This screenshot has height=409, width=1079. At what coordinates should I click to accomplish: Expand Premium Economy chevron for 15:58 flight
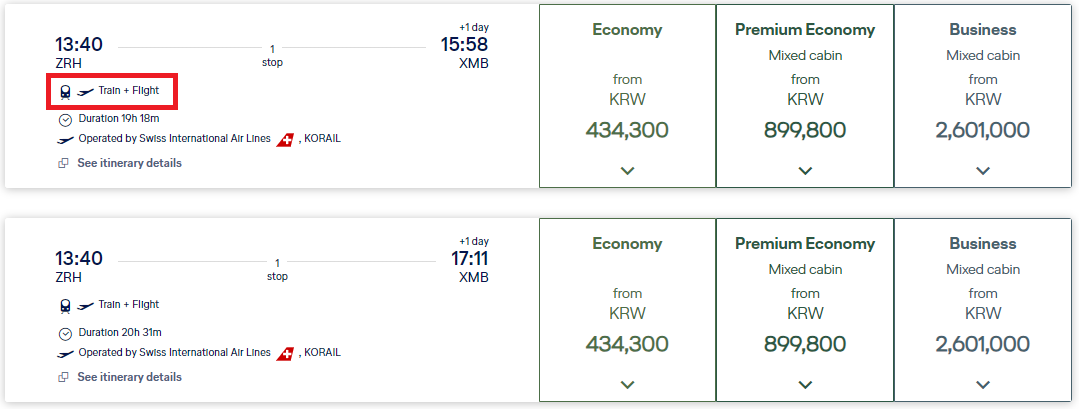(x=805, y=171)
